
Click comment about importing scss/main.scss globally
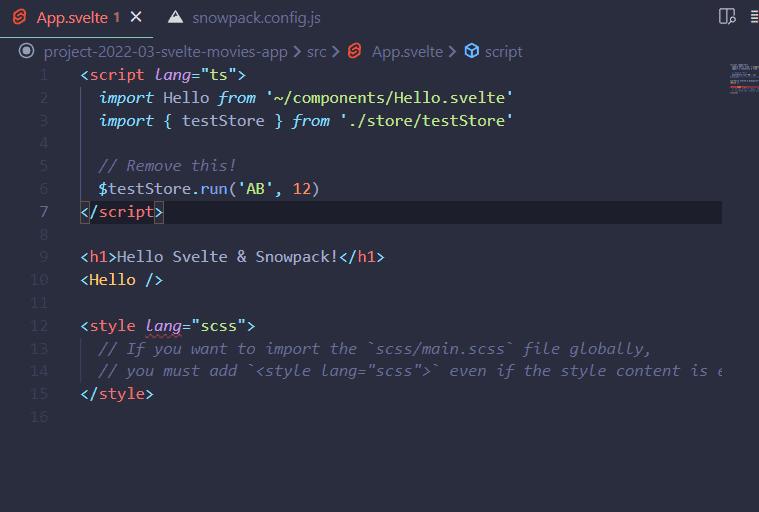click(x=374, y=349)
